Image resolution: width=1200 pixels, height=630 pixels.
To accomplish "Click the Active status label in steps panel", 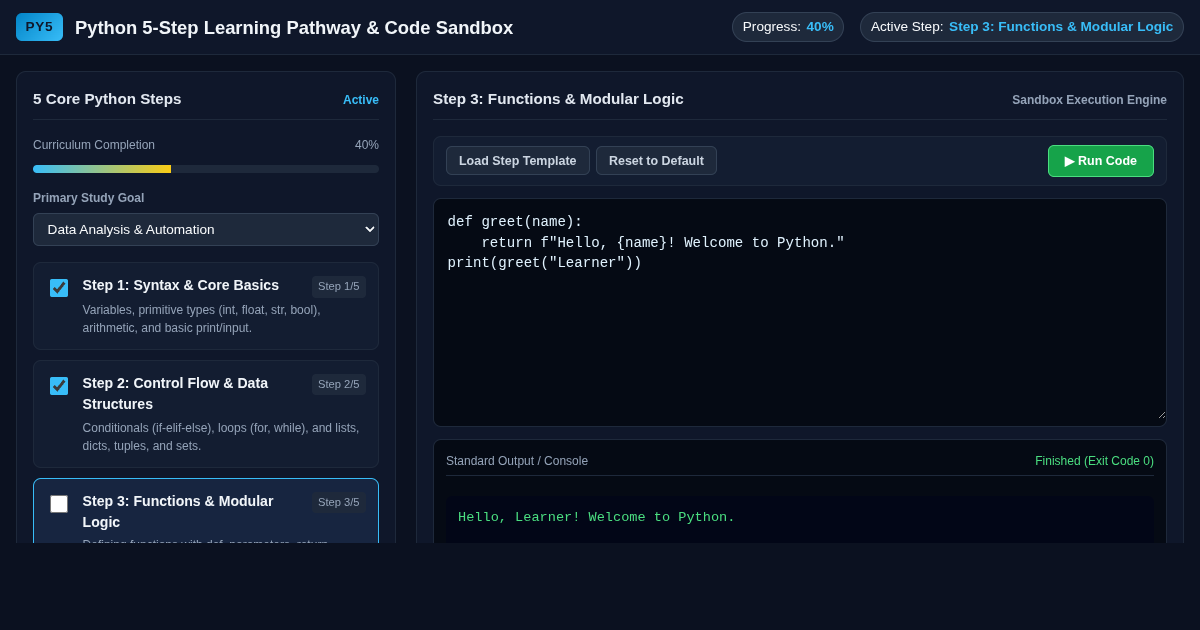I will [x=361, y=100].
